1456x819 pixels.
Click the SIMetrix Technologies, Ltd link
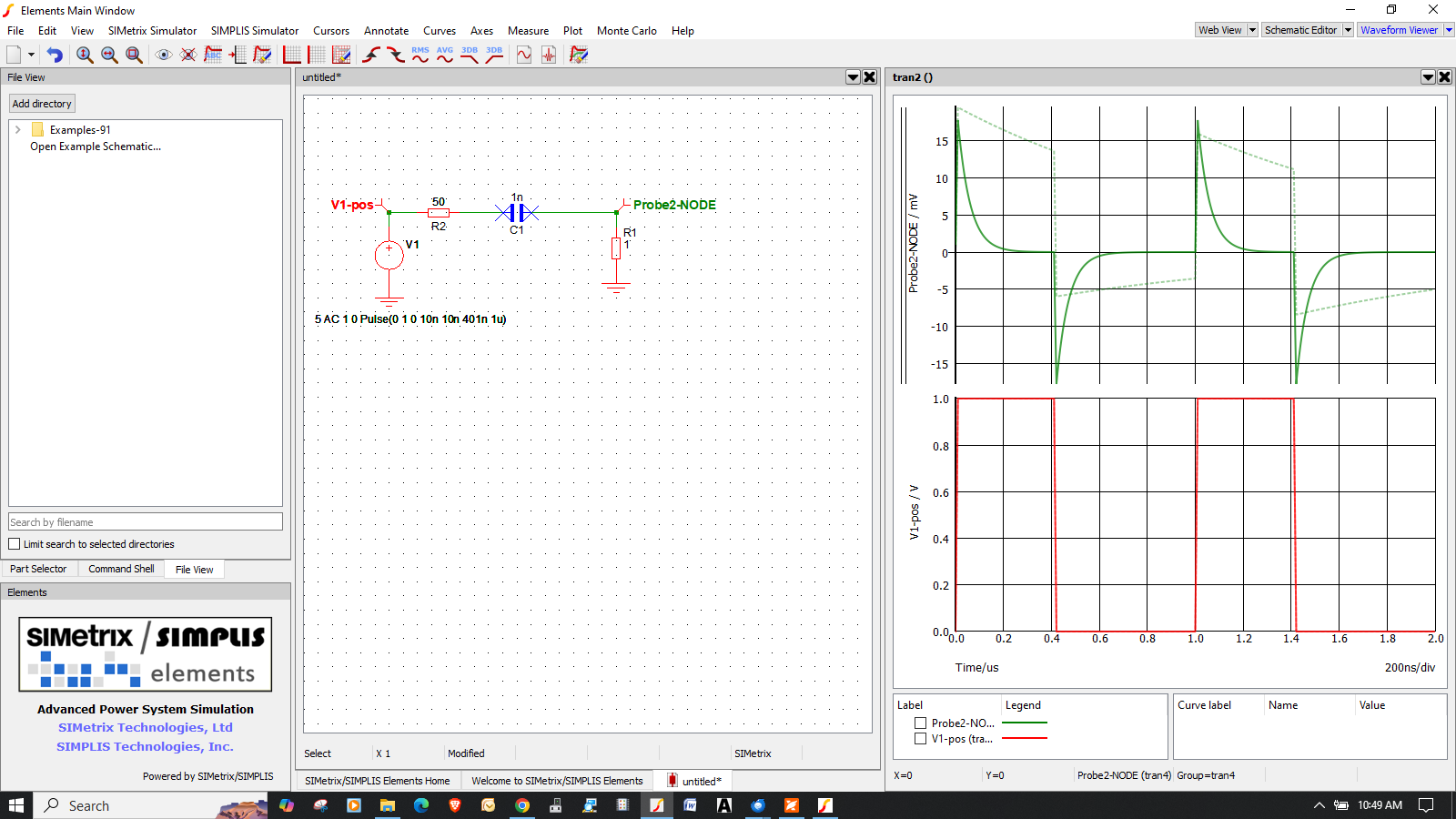pyautogui.click(x=146, y=727)
